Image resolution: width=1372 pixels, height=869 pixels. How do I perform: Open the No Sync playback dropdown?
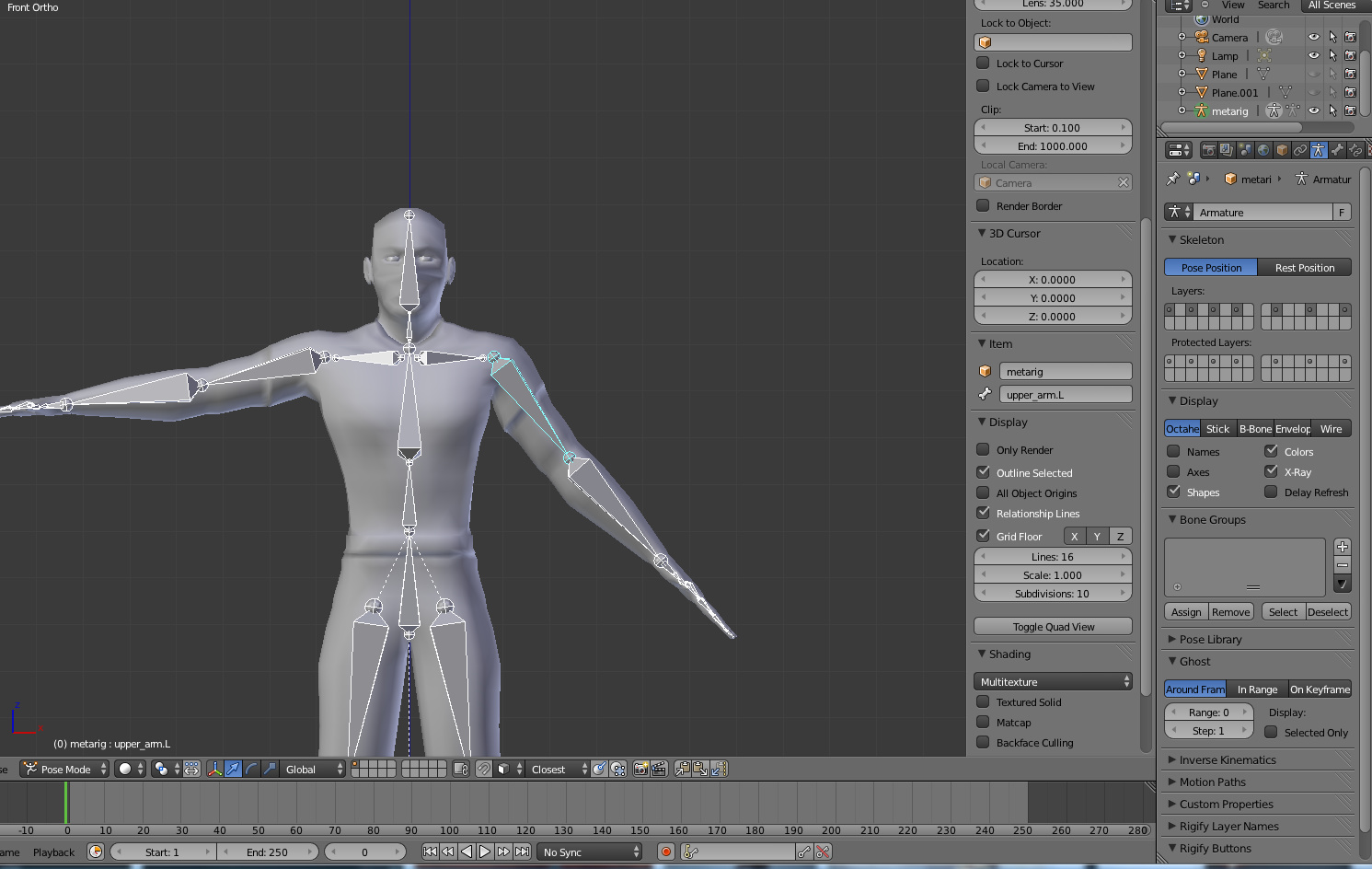click(x=590, y=852)
